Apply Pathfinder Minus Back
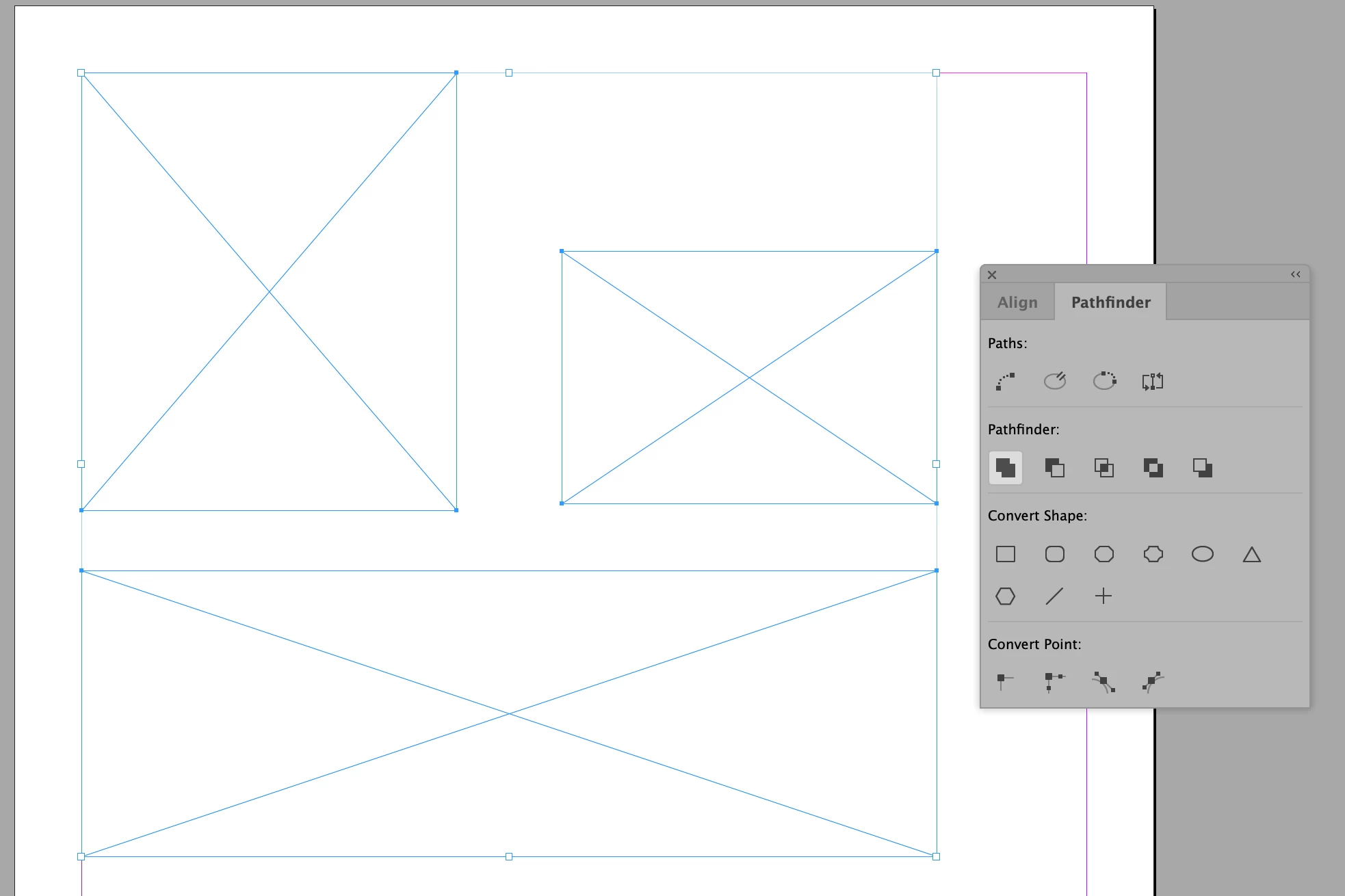 click(1202, 468)
